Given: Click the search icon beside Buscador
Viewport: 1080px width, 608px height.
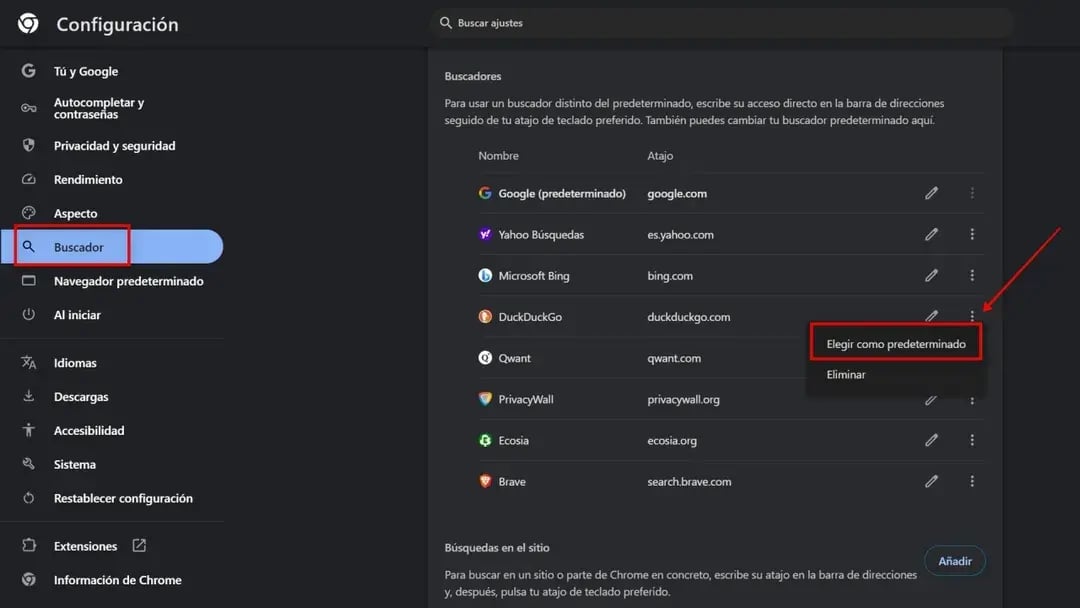Looking at the screenshot, I should [28, 246].
